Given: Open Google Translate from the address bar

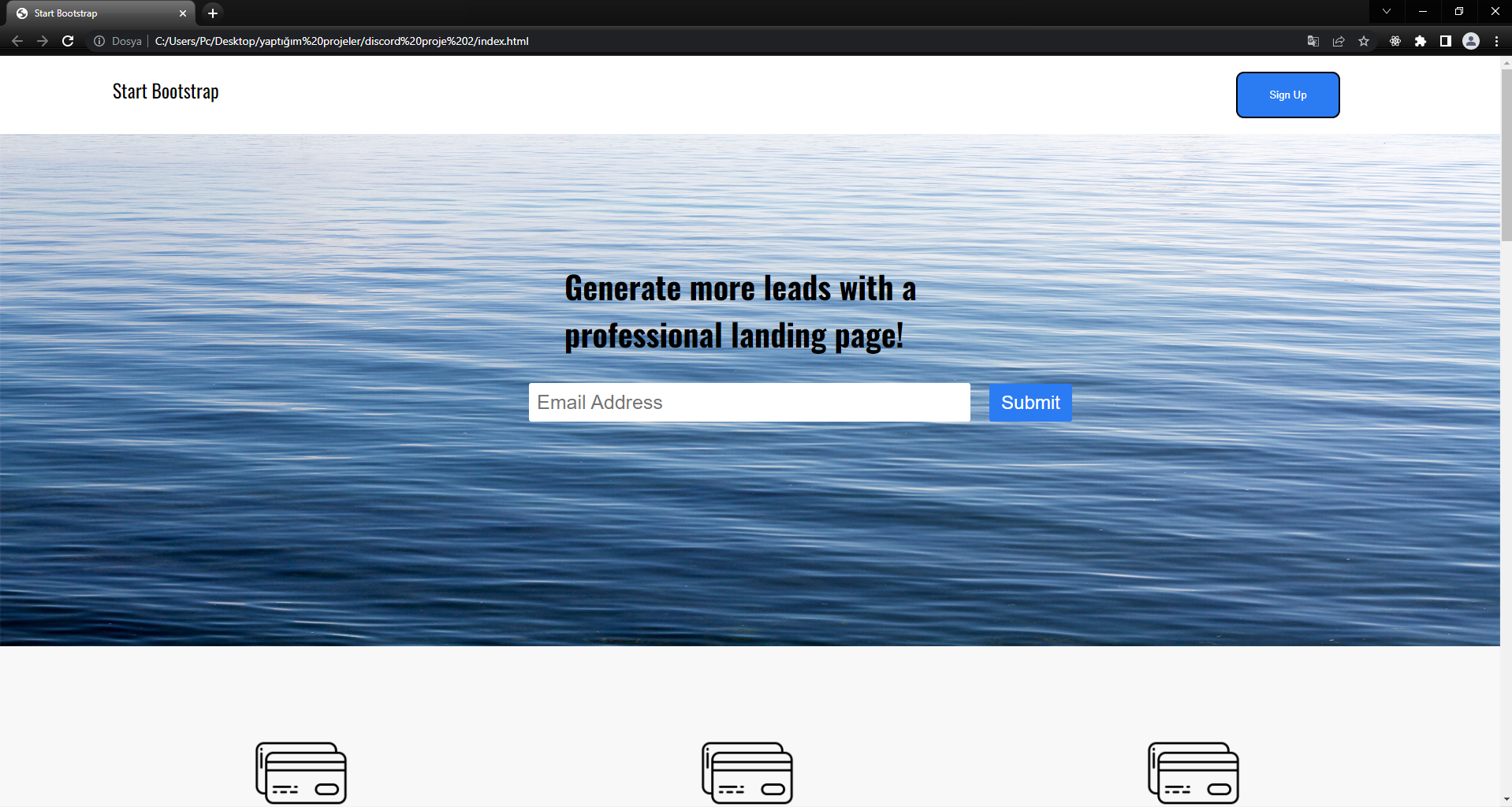Looking at the screenshot, I should [x=1313, y=41].
